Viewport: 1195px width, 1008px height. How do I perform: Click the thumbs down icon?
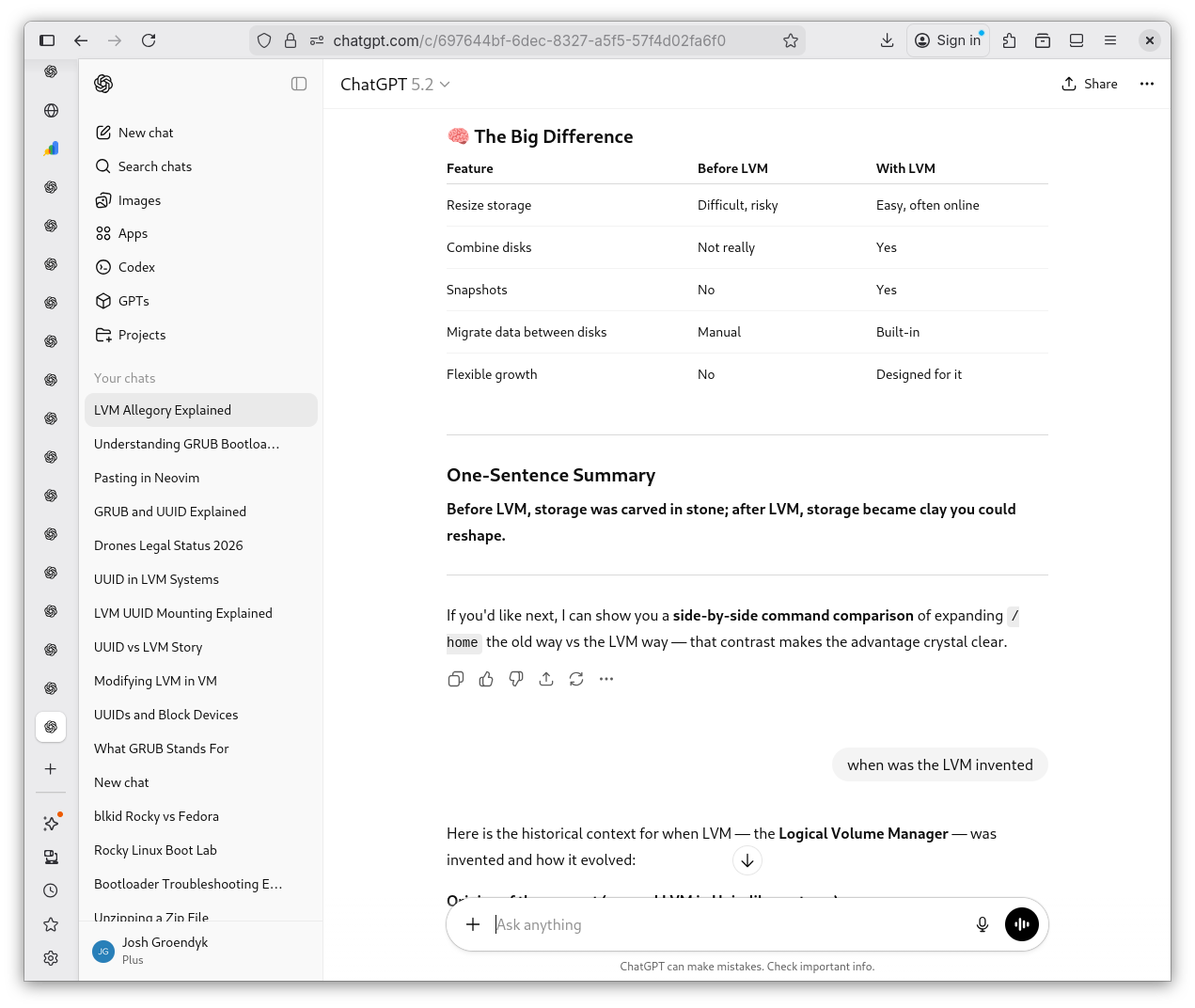[x=516, y=679]
